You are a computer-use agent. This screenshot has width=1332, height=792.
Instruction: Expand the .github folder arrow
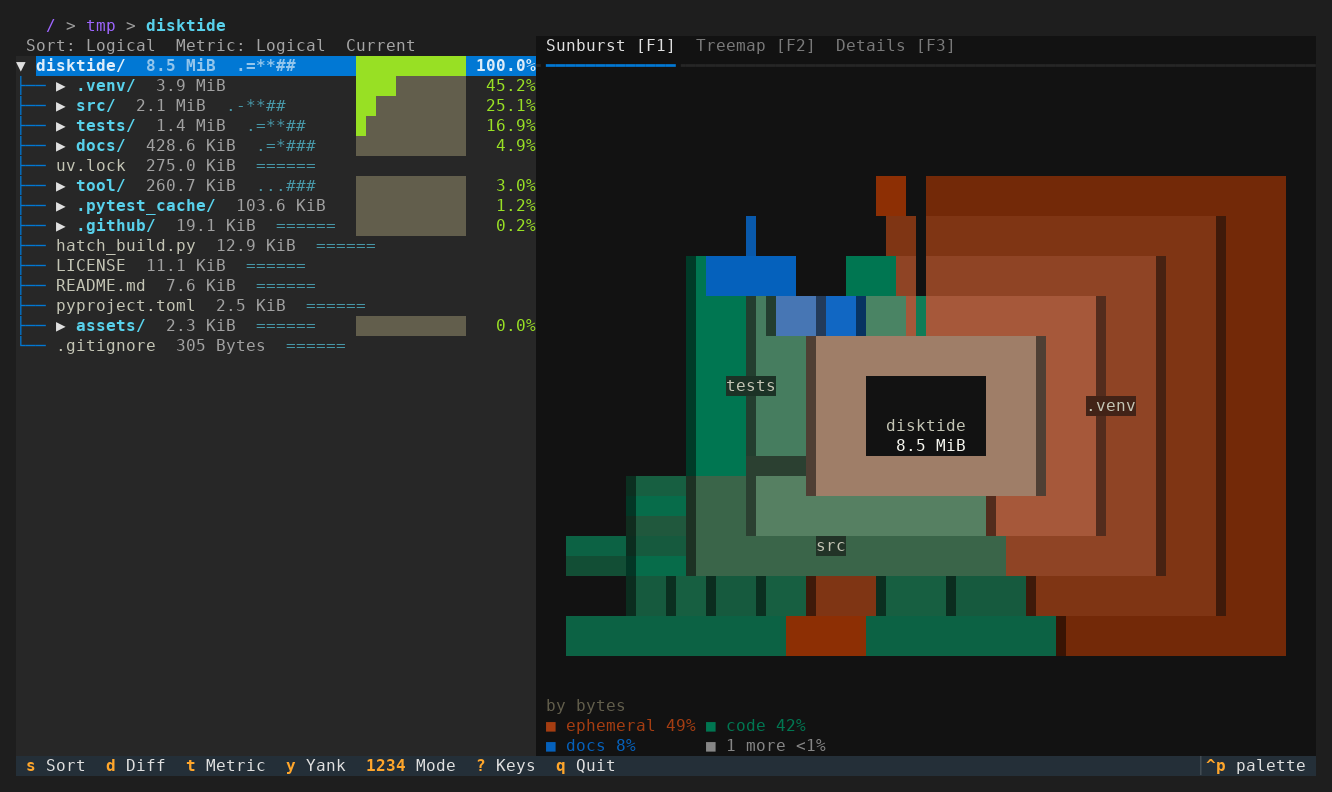(61, 226)
